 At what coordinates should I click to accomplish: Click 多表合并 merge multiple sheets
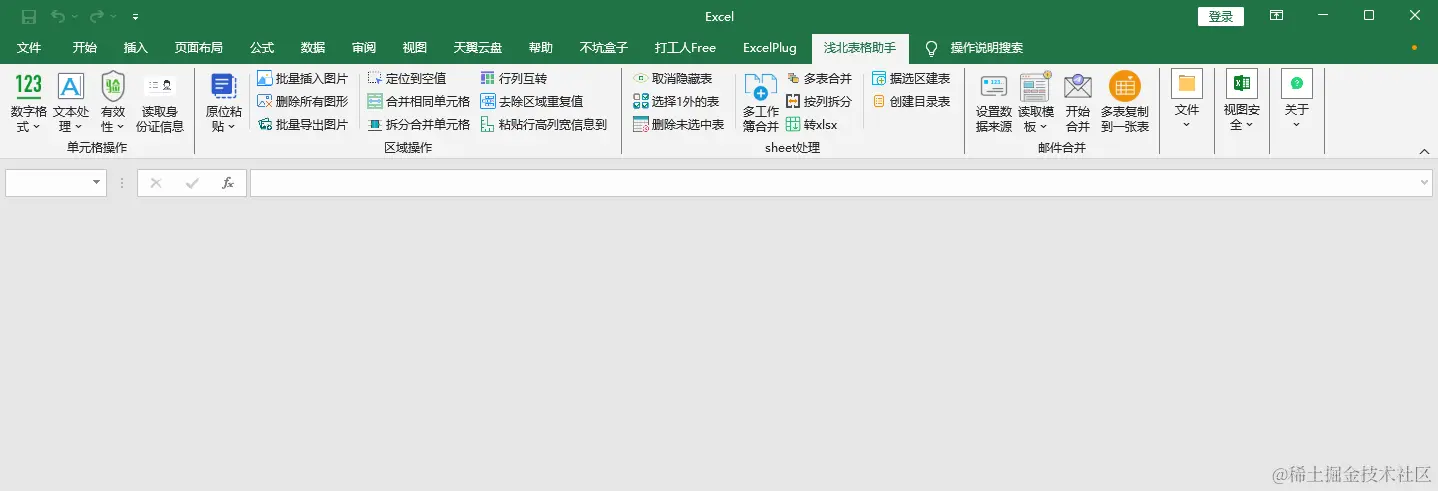[819, 78]
